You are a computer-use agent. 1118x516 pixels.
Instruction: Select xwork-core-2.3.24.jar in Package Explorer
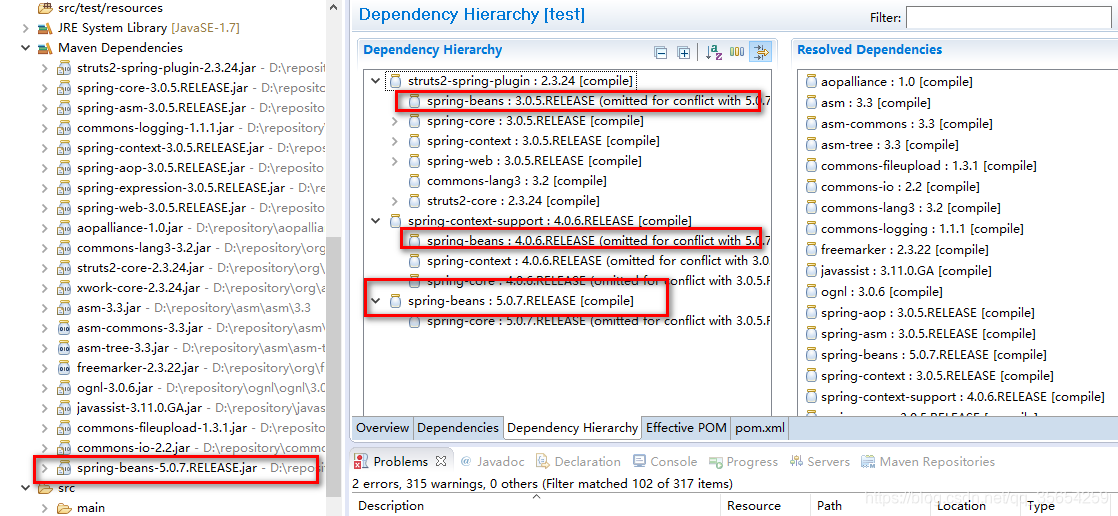tap(140, 288)
